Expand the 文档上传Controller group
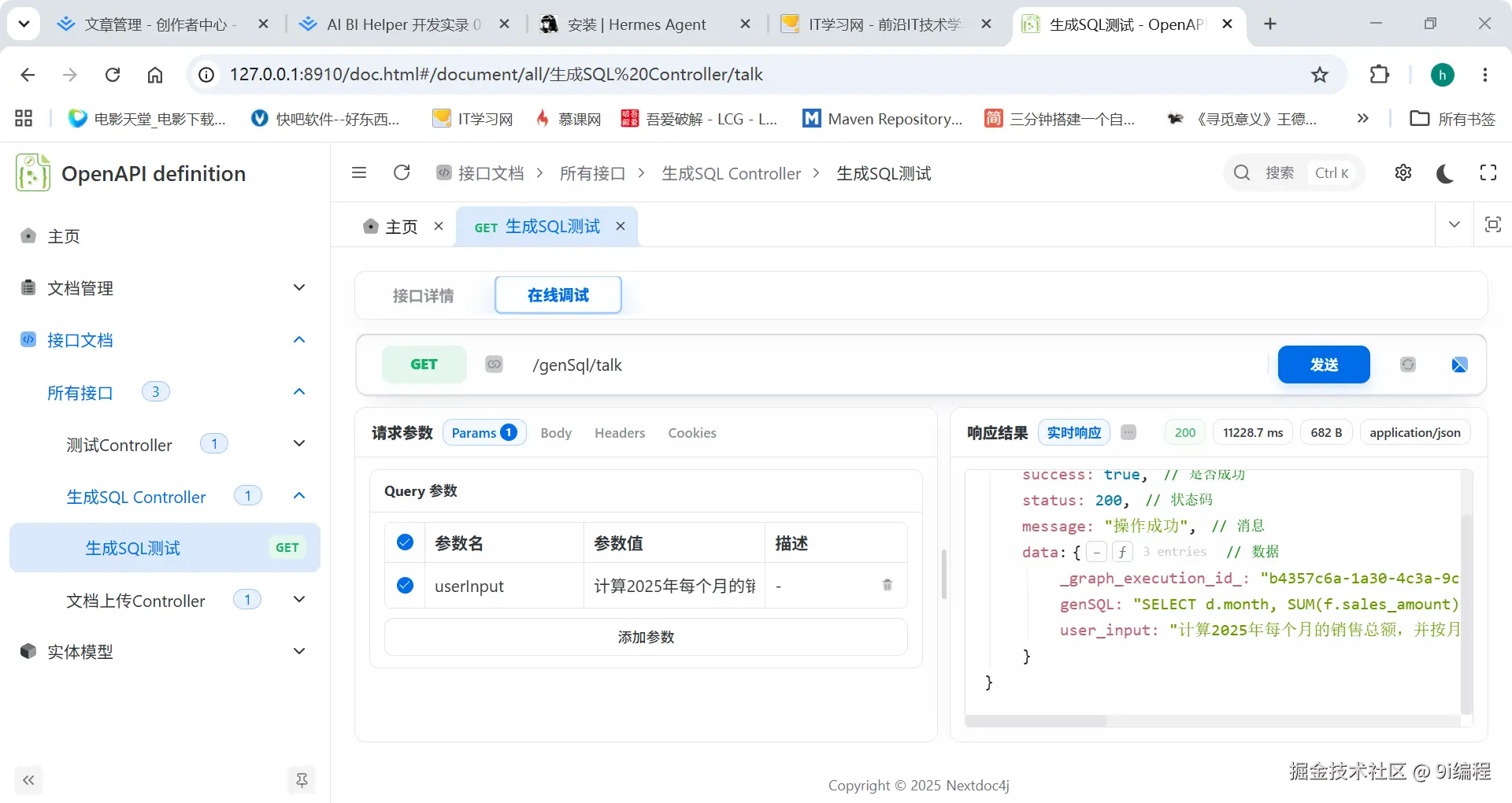This screenshot has width=1512, height=803. 165,599
